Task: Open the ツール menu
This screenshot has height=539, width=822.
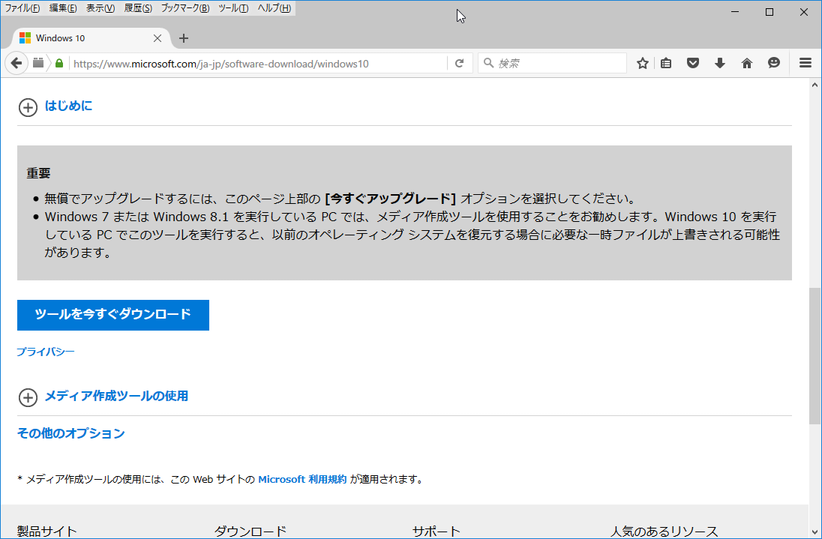Action: (x=233, y=8)
